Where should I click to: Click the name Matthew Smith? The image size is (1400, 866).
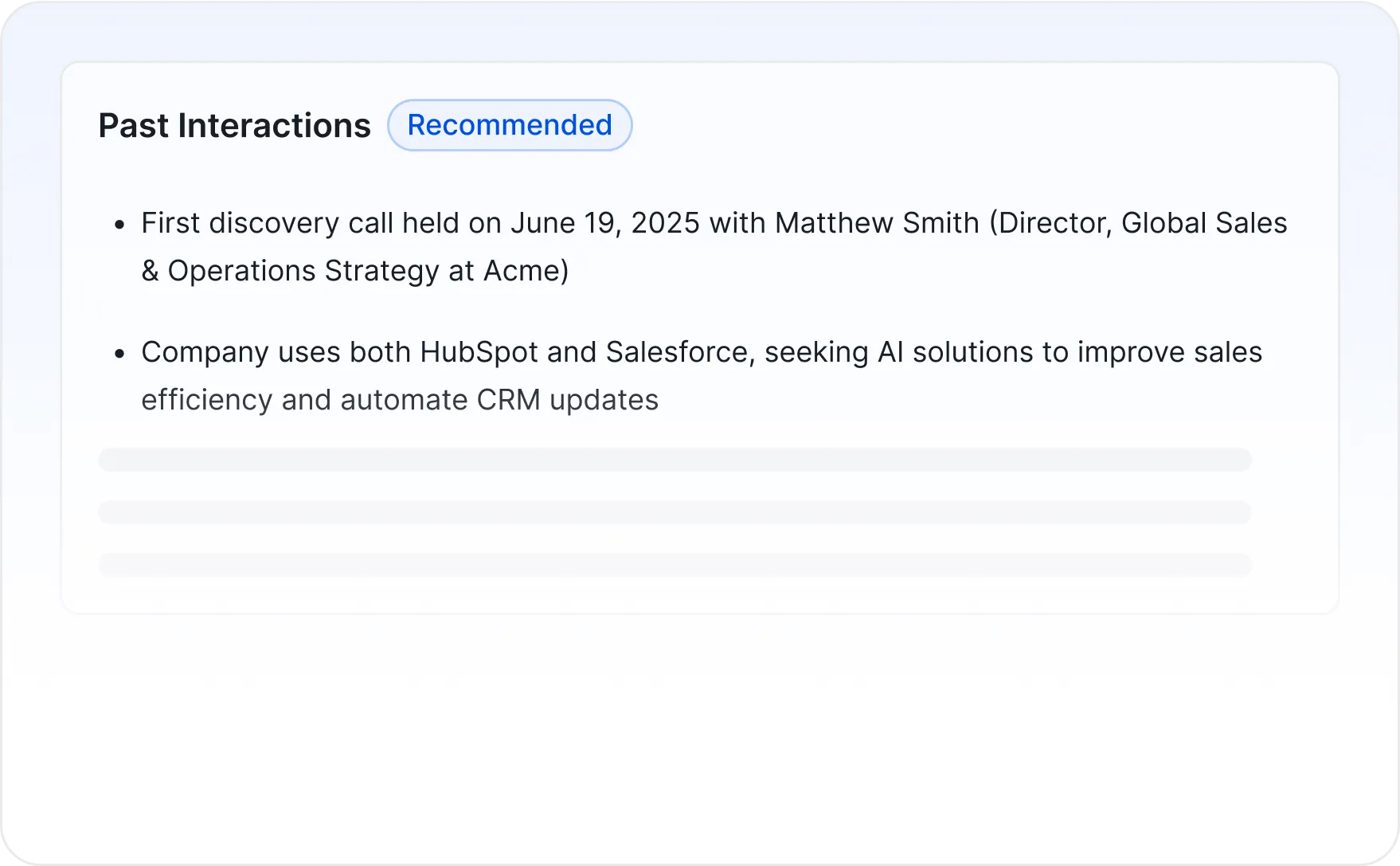[x=877, y=223]
